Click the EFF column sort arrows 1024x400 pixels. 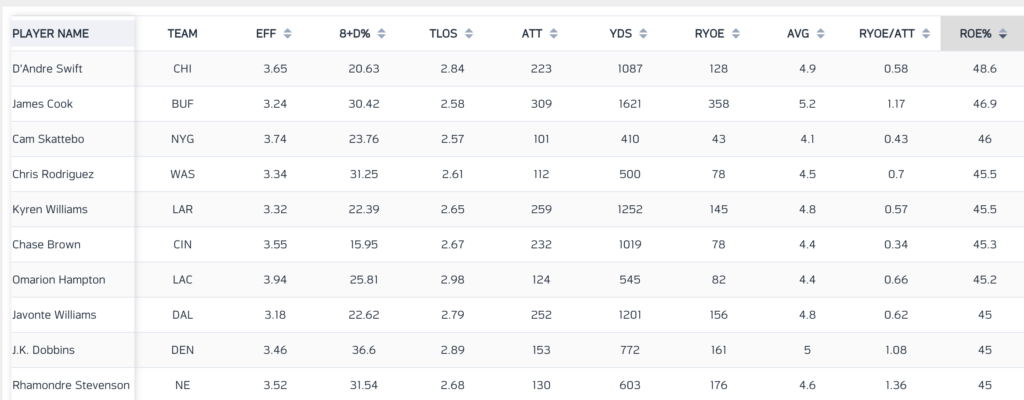[x=288, y=34]
